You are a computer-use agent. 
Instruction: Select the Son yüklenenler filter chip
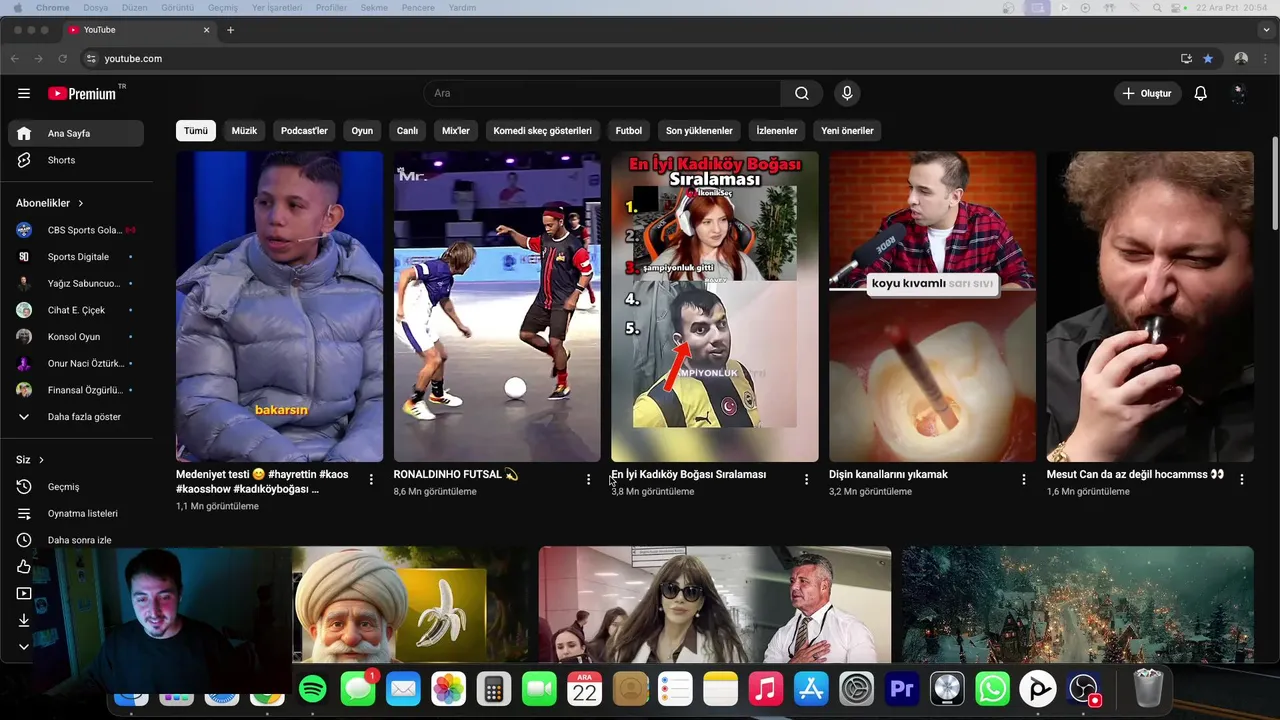point(699,131)
